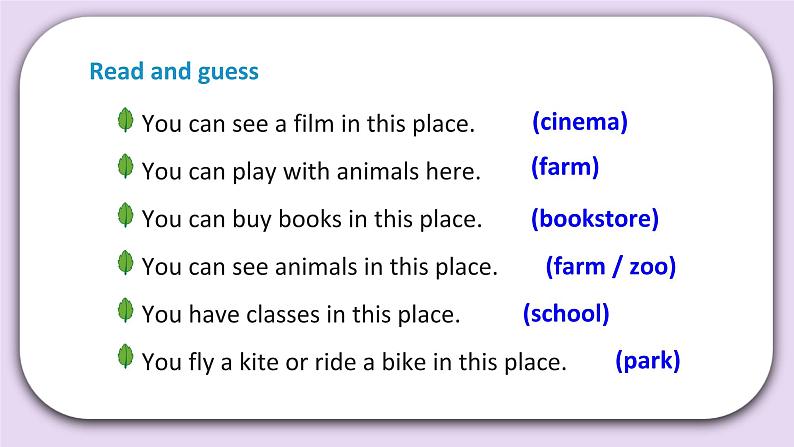Click the sentence 'You can see animals in this place.'

point(319,266)
